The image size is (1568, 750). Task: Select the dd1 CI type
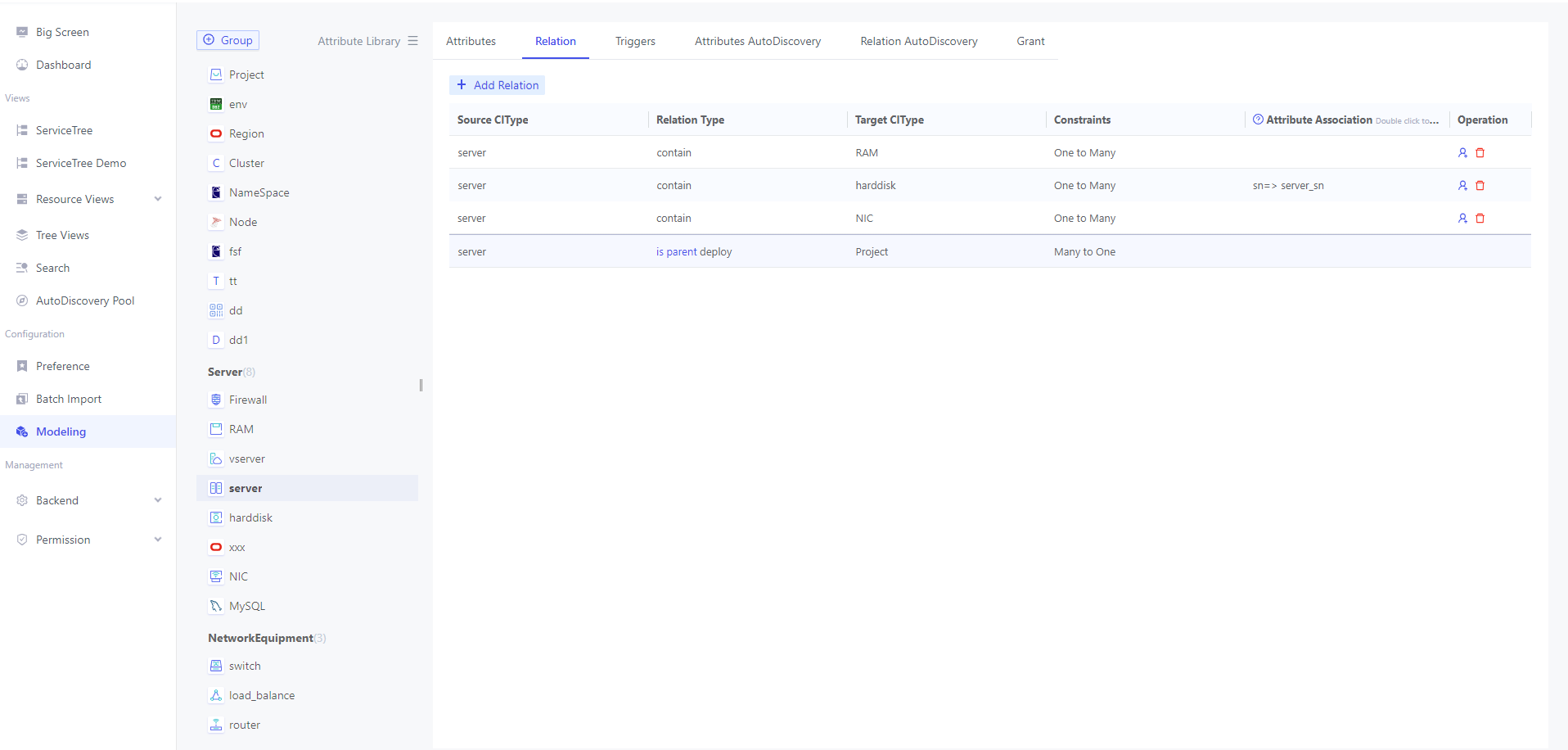coord(238,340)
